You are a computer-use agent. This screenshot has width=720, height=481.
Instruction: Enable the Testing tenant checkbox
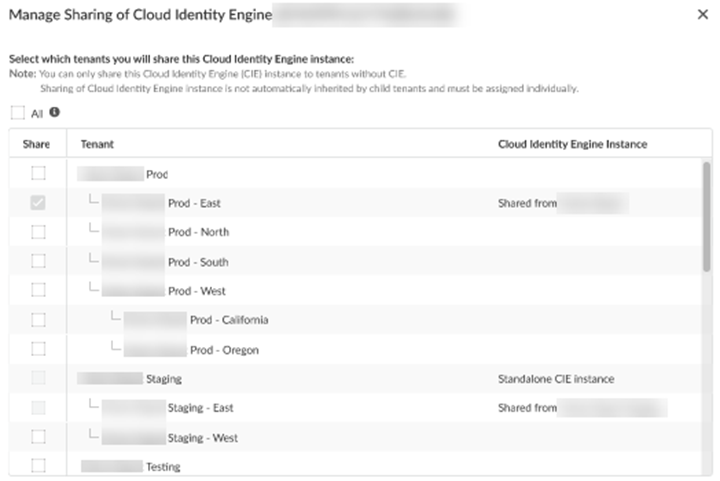(38, 465)
